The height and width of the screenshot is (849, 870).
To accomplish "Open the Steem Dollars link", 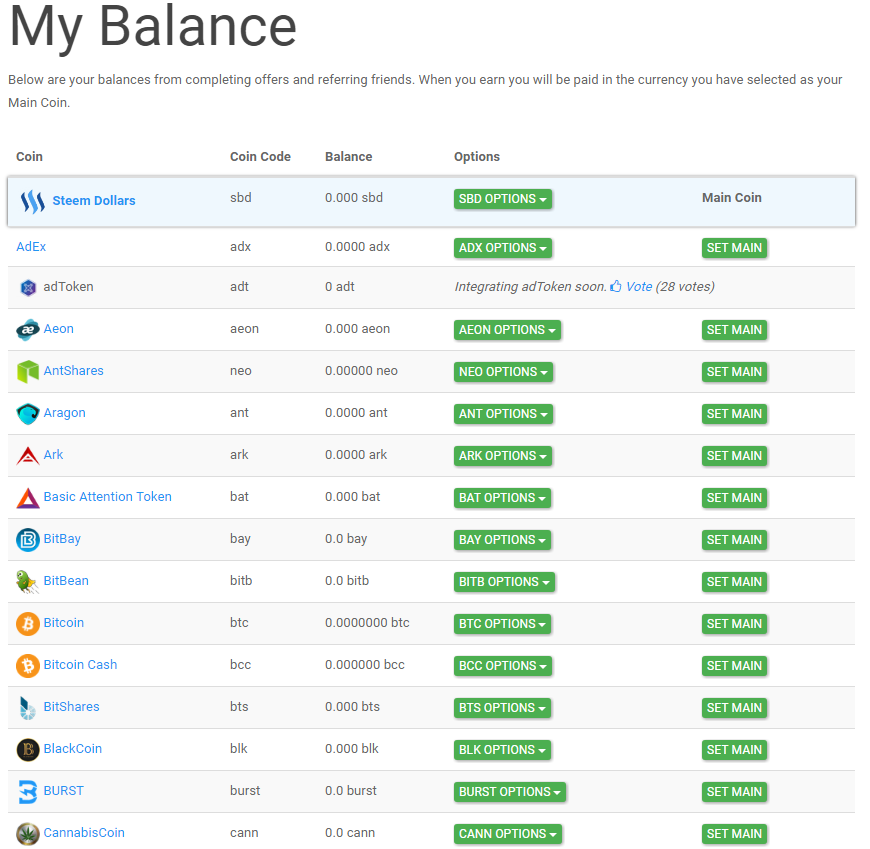I will pos(94,201).
